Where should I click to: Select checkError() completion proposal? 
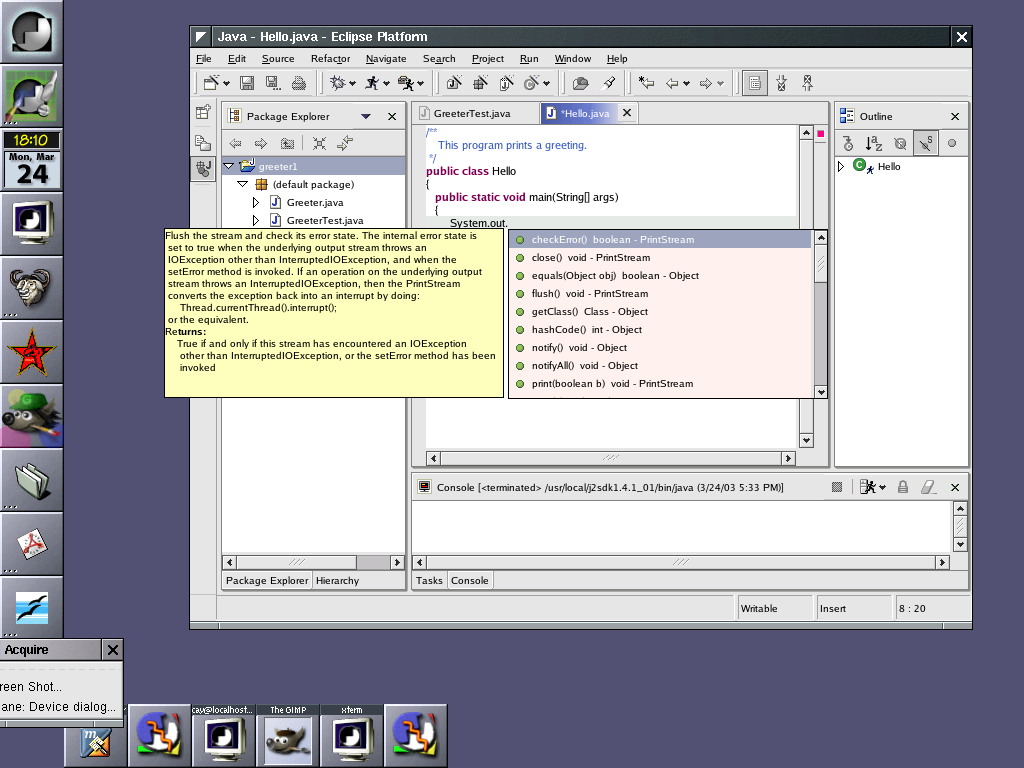660,240
